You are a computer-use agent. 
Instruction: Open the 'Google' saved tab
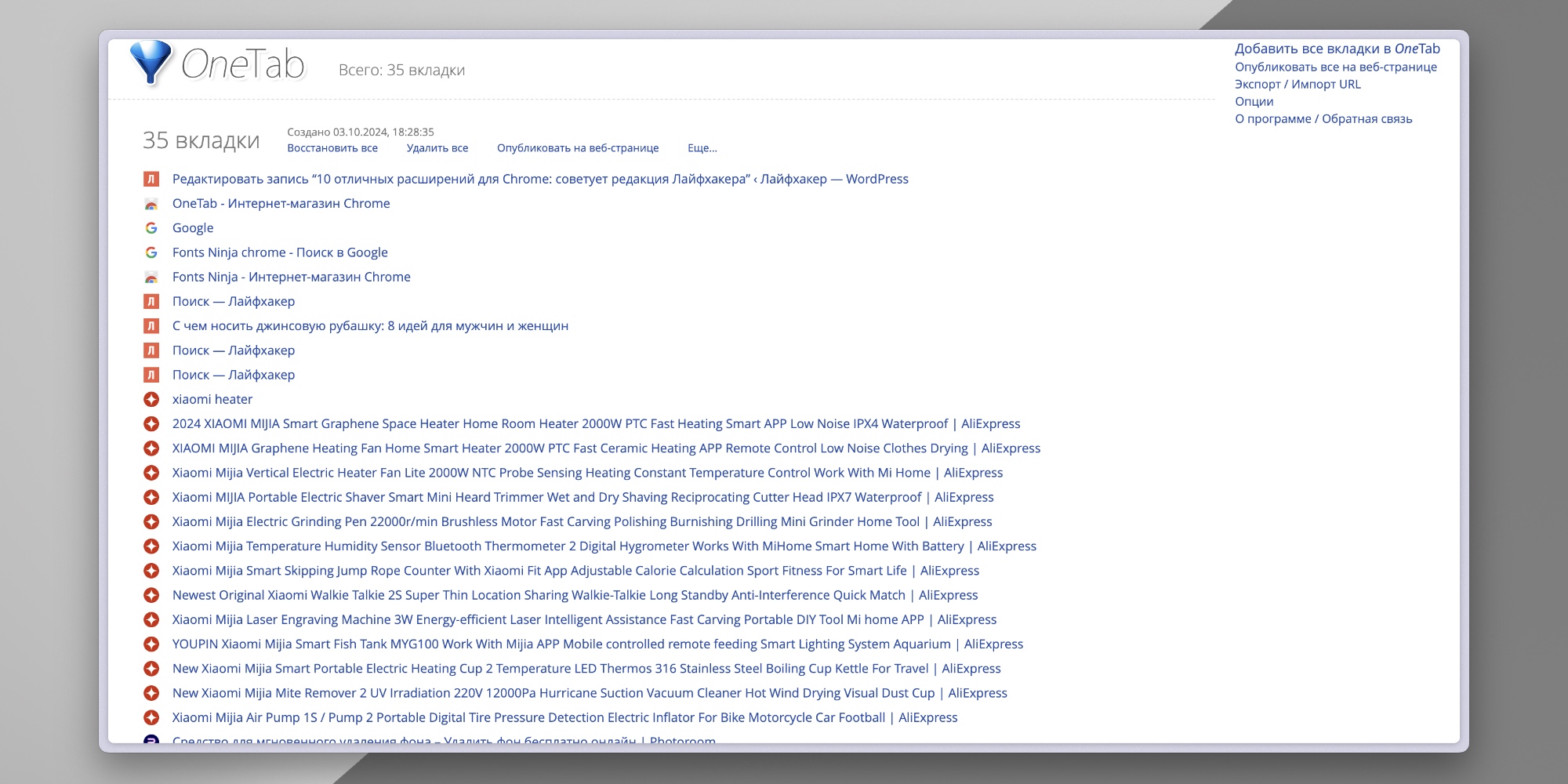click(x=193, y=228)
